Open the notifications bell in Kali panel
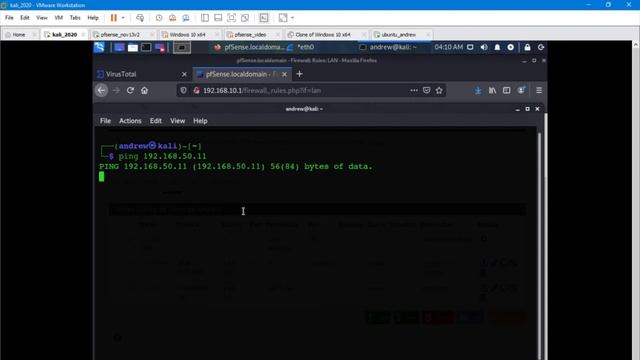This screenshot has width=640, height=360. click(x=497, y=47)
